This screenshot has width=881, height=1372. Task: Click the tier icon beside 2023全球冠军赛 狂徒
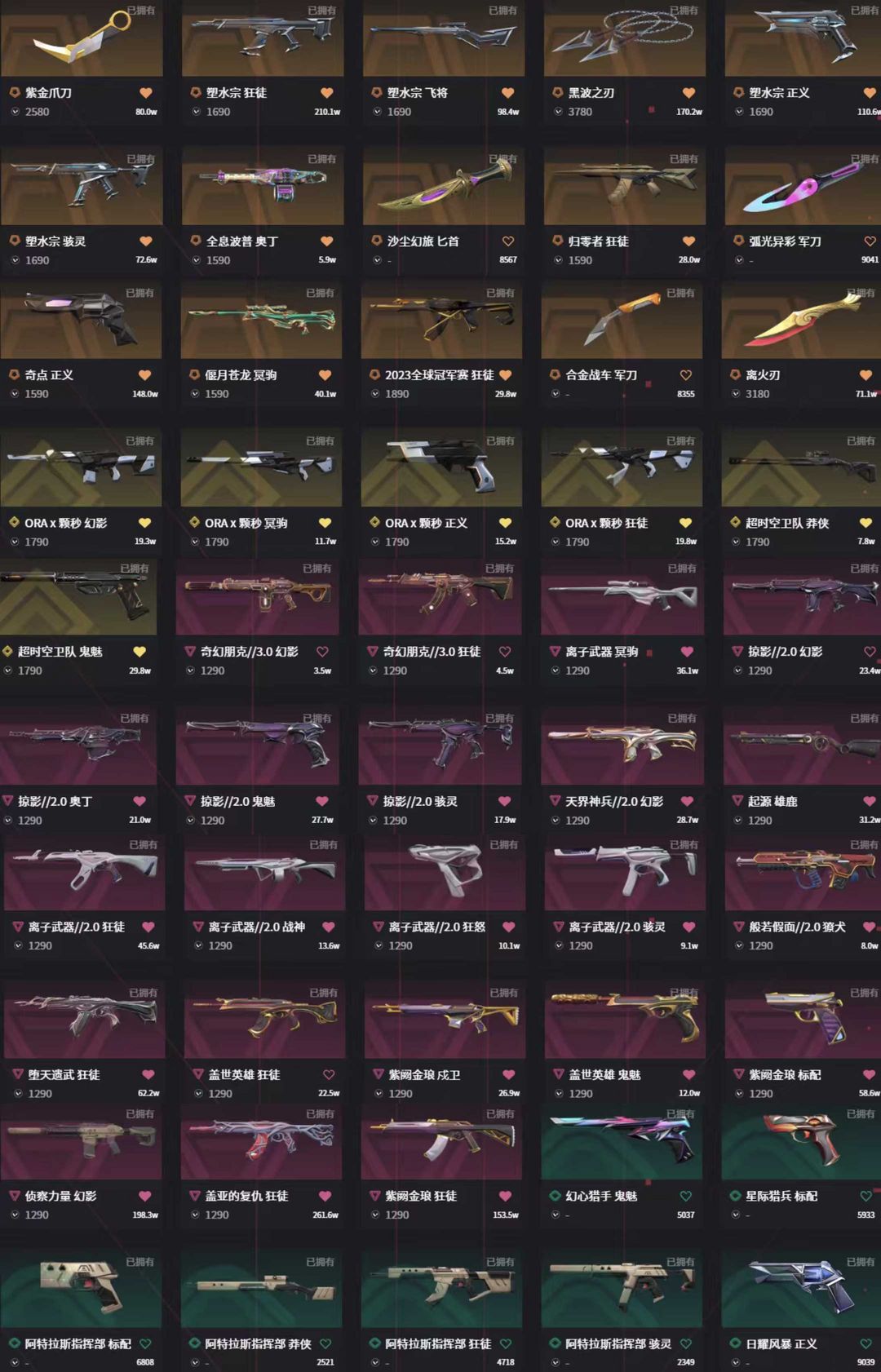[375, 375]
